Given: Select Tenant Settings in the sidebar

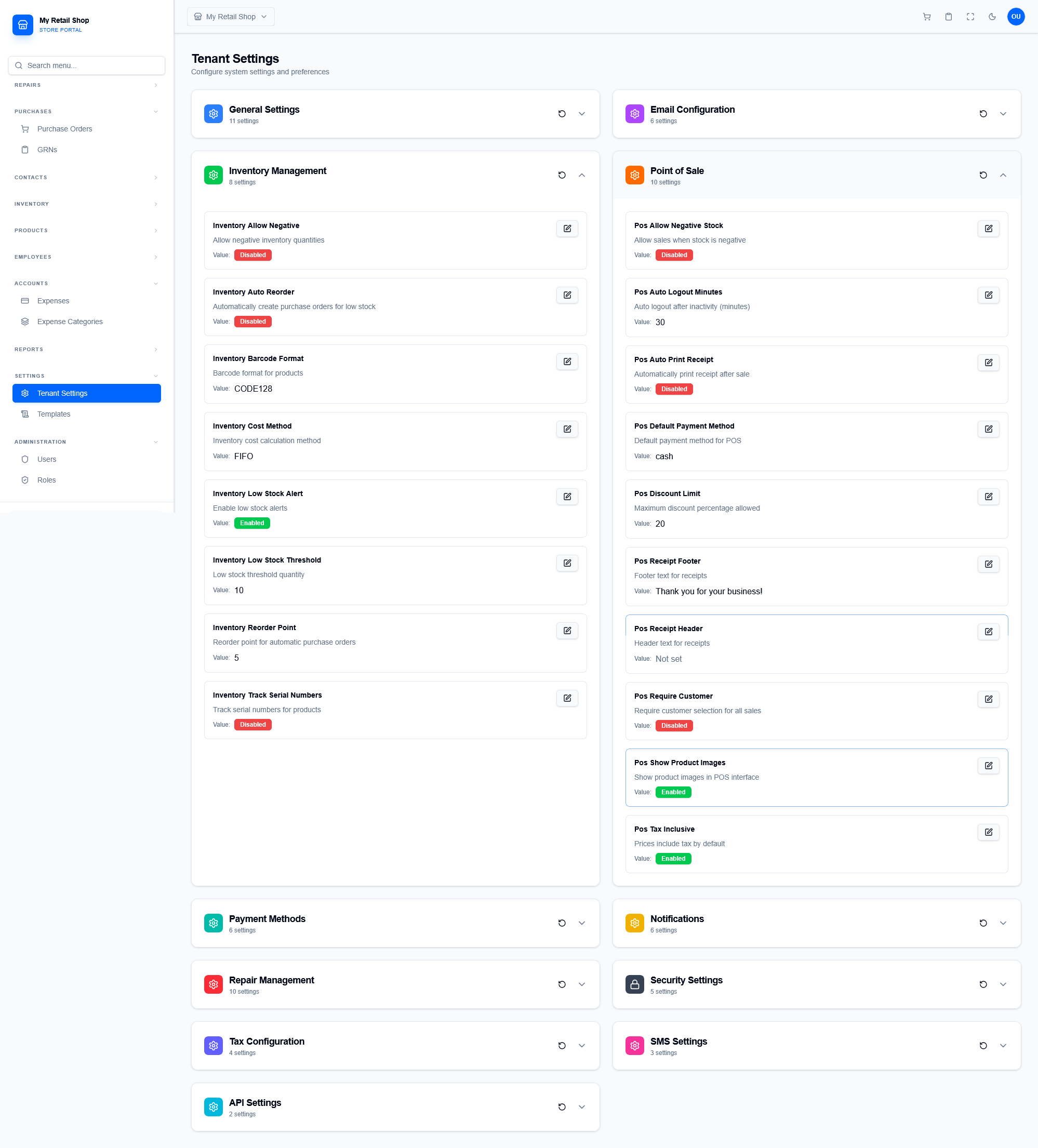Looking at the screenshot, I should 87,393.
